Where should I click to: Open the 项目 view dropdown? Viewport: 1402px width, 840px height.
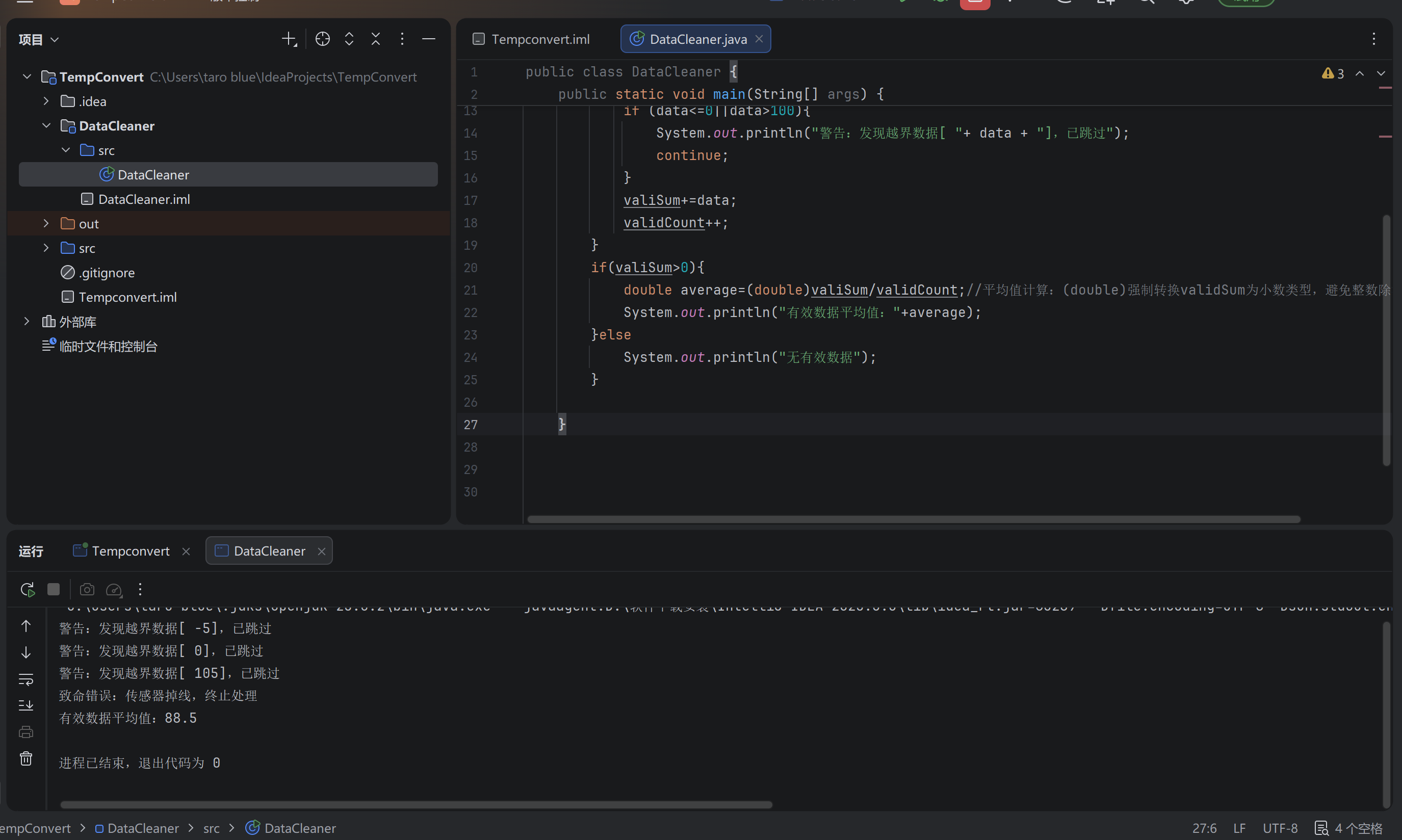(38, 40)
